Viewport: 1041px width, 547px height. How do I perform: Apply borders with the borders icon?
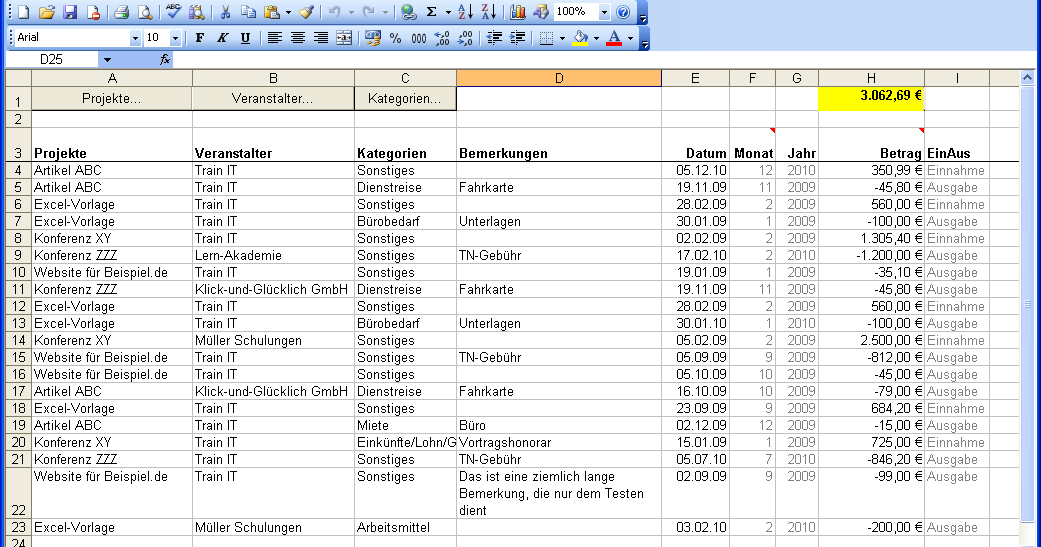coord(546,38)
